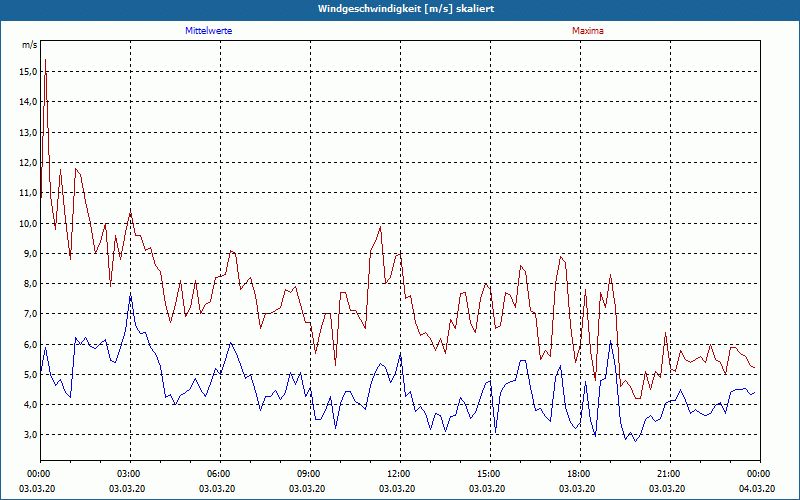Viewport: 800px width, 500px height.
Task: Click the blue Mittelwerte peak at 03:00
Action: 131,296
